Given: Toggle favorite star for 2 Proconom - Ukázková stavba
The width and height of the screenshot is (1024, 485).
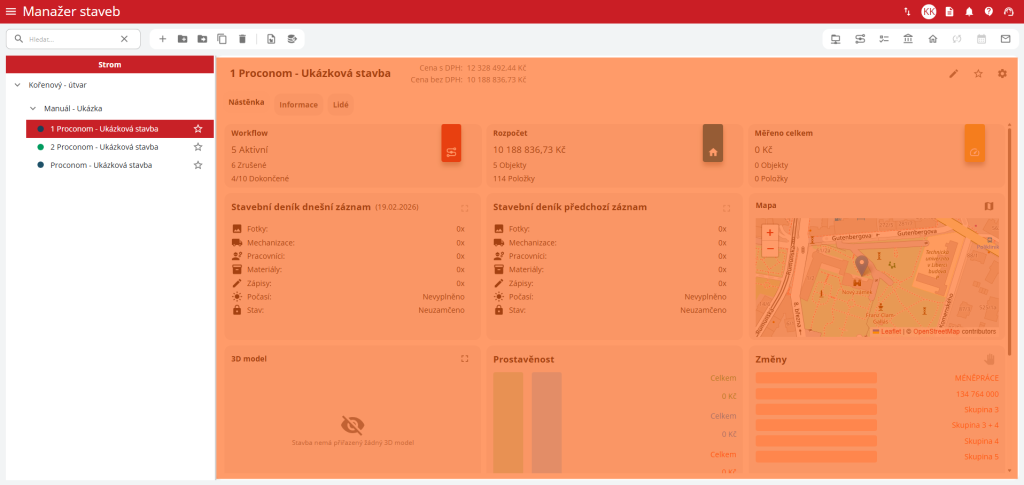Looking at the screenshot, I should click(x=198, y=147).
